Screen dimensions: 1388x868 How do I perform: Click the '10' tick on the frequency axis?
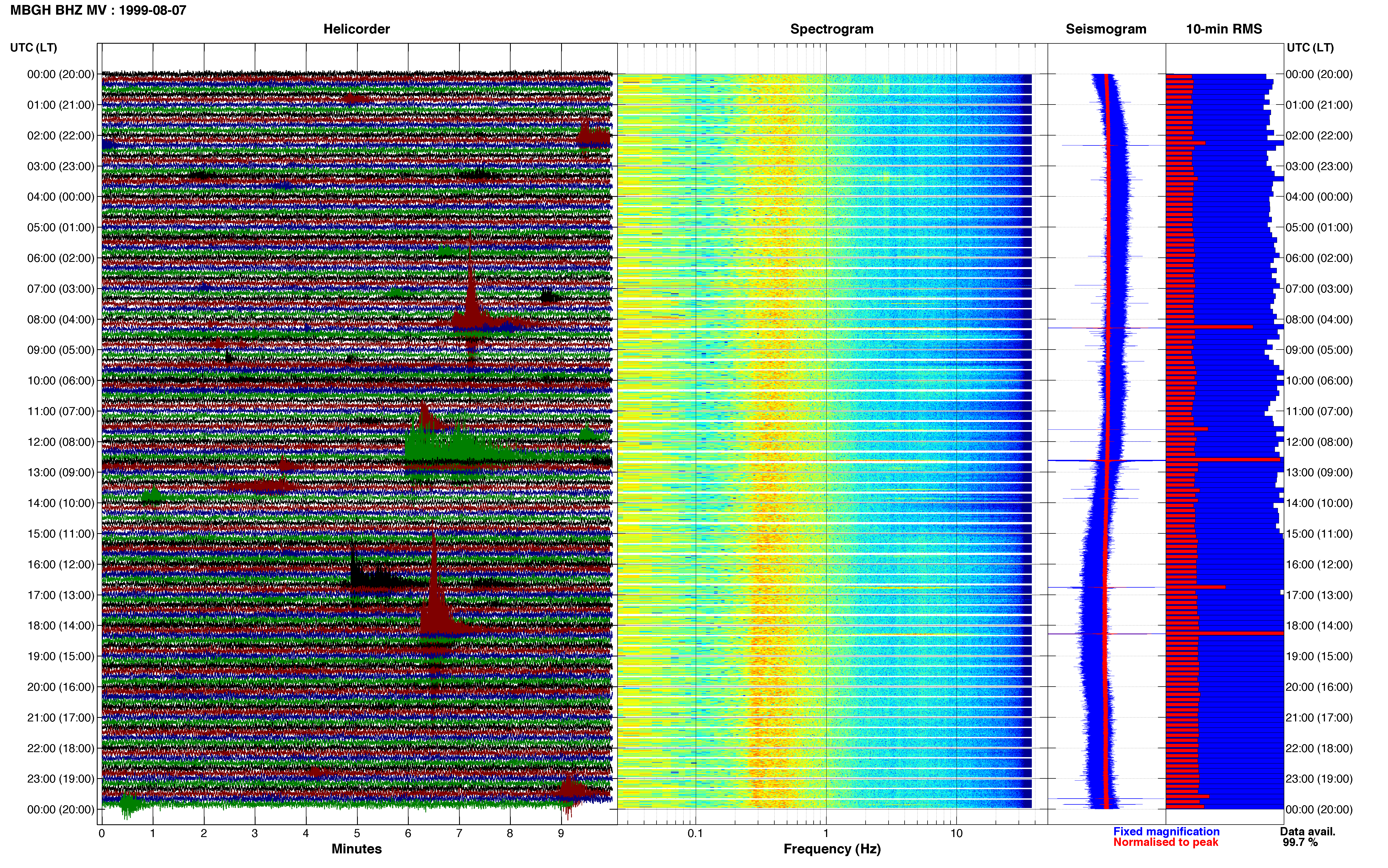(956, 833)
